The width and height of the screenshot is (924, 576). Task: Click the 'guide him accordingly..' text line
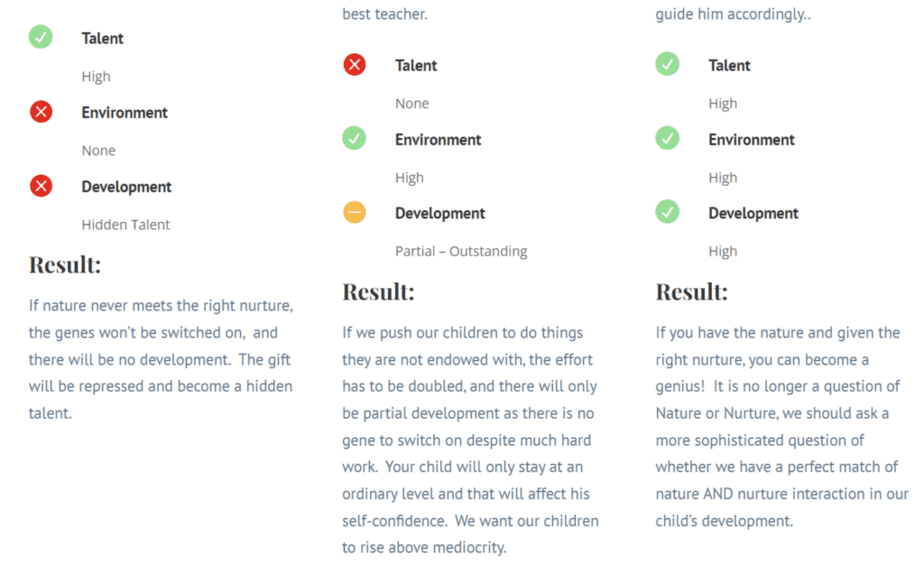tap(733, 14)
